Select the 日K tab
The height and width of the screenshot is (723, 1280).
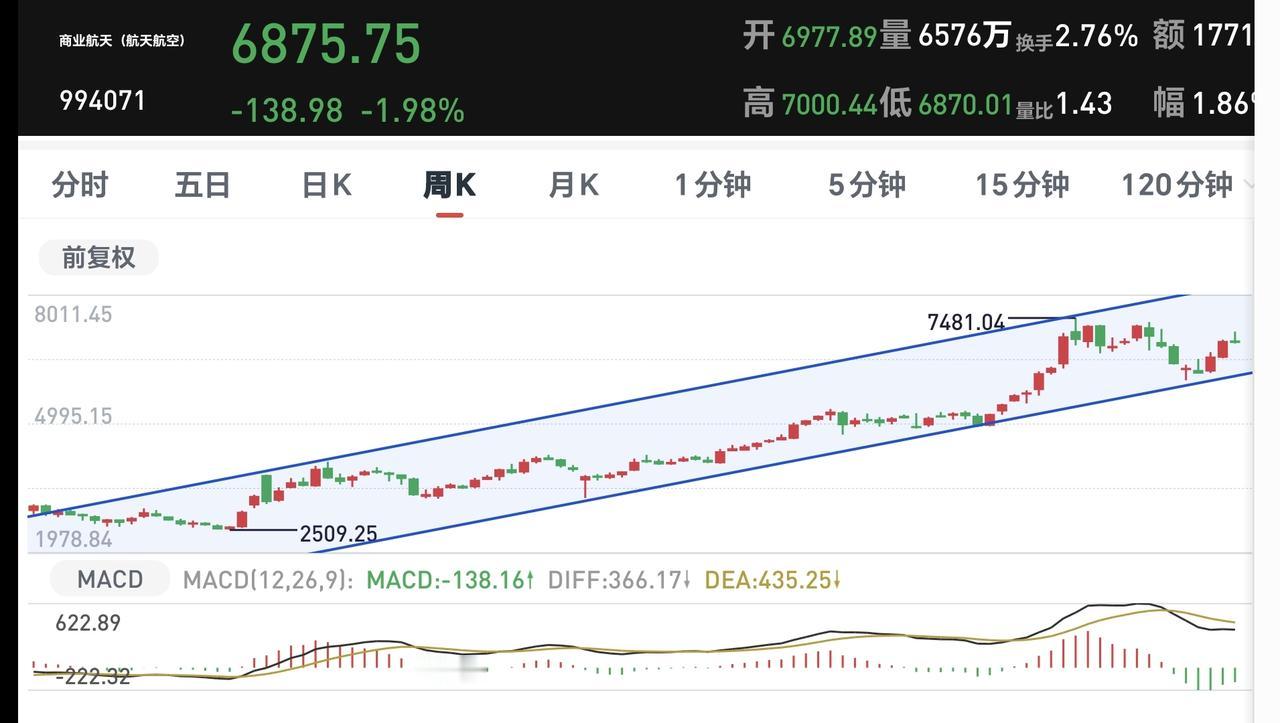click(x=326, y=185)
